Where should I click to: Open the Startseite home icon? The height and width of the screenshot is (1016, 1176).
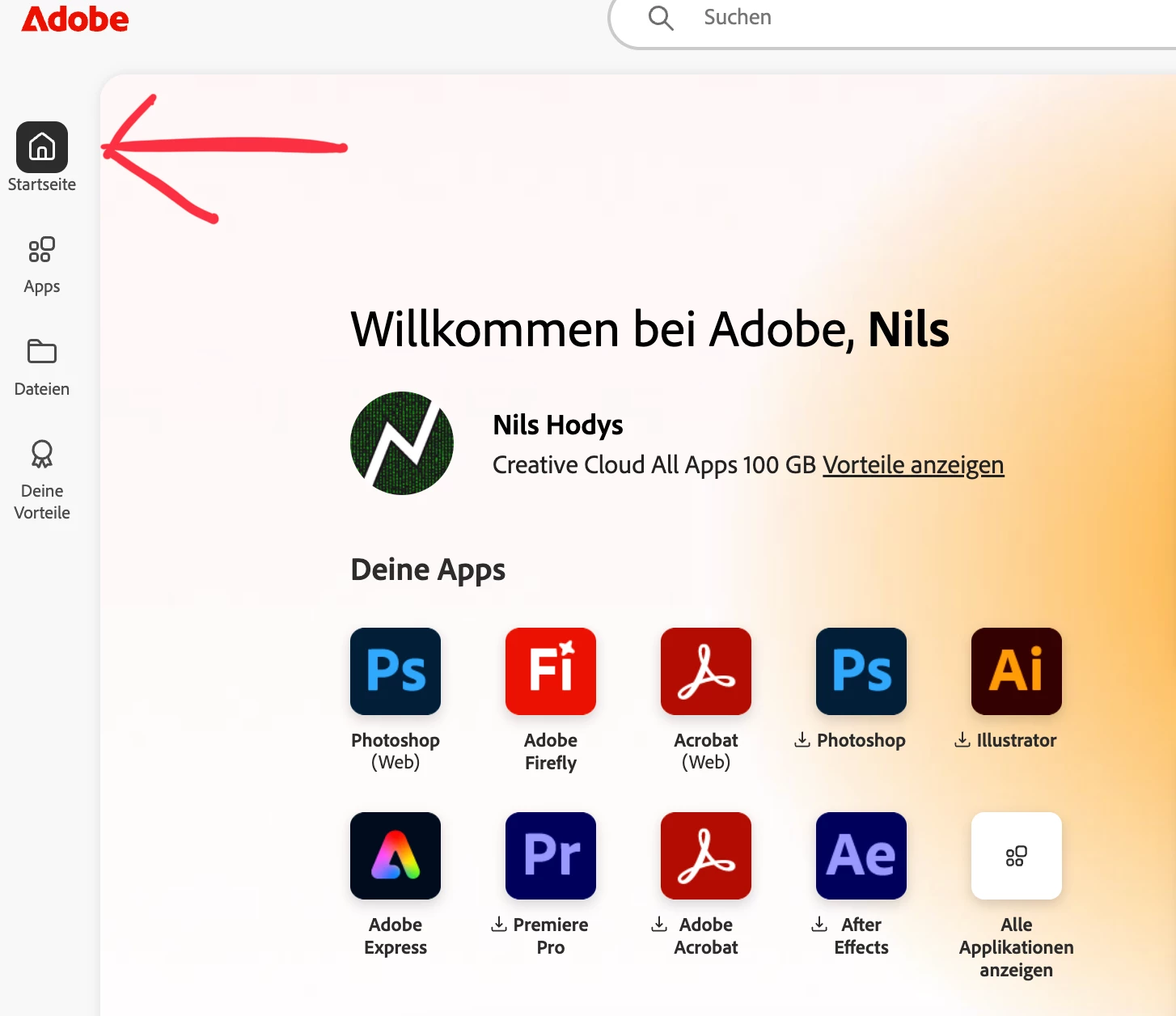[42, 147]
